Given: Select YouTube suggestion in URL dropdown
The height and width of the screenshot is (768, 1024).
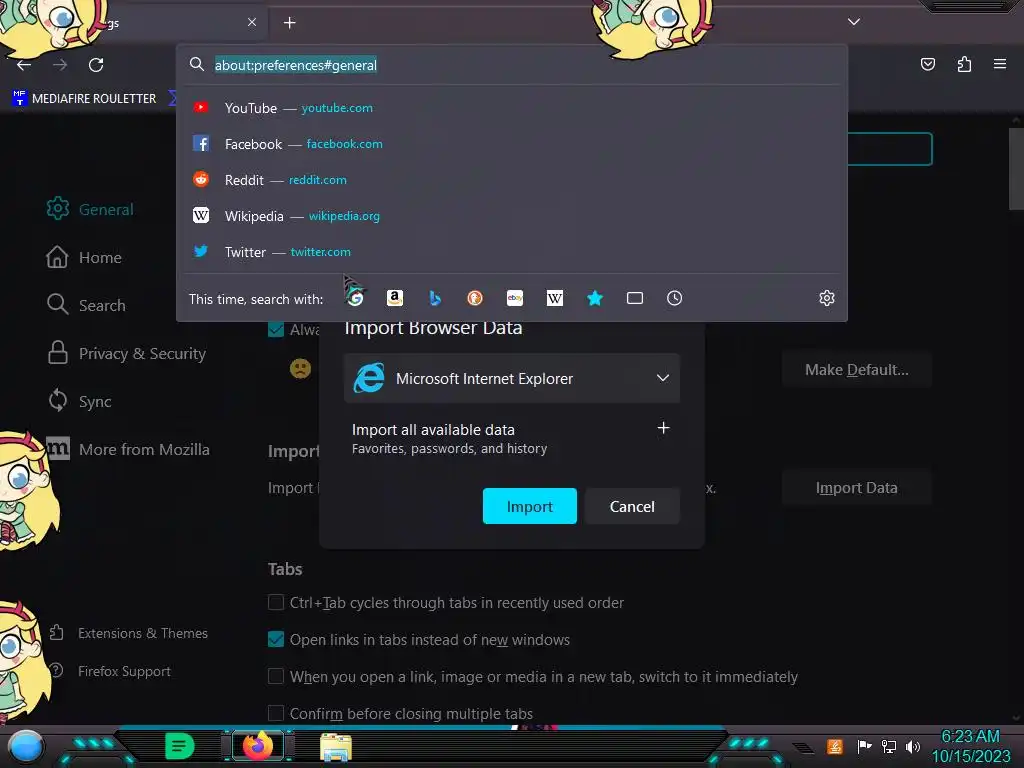Looking at the screenshot, I should [x=512, y=108].
